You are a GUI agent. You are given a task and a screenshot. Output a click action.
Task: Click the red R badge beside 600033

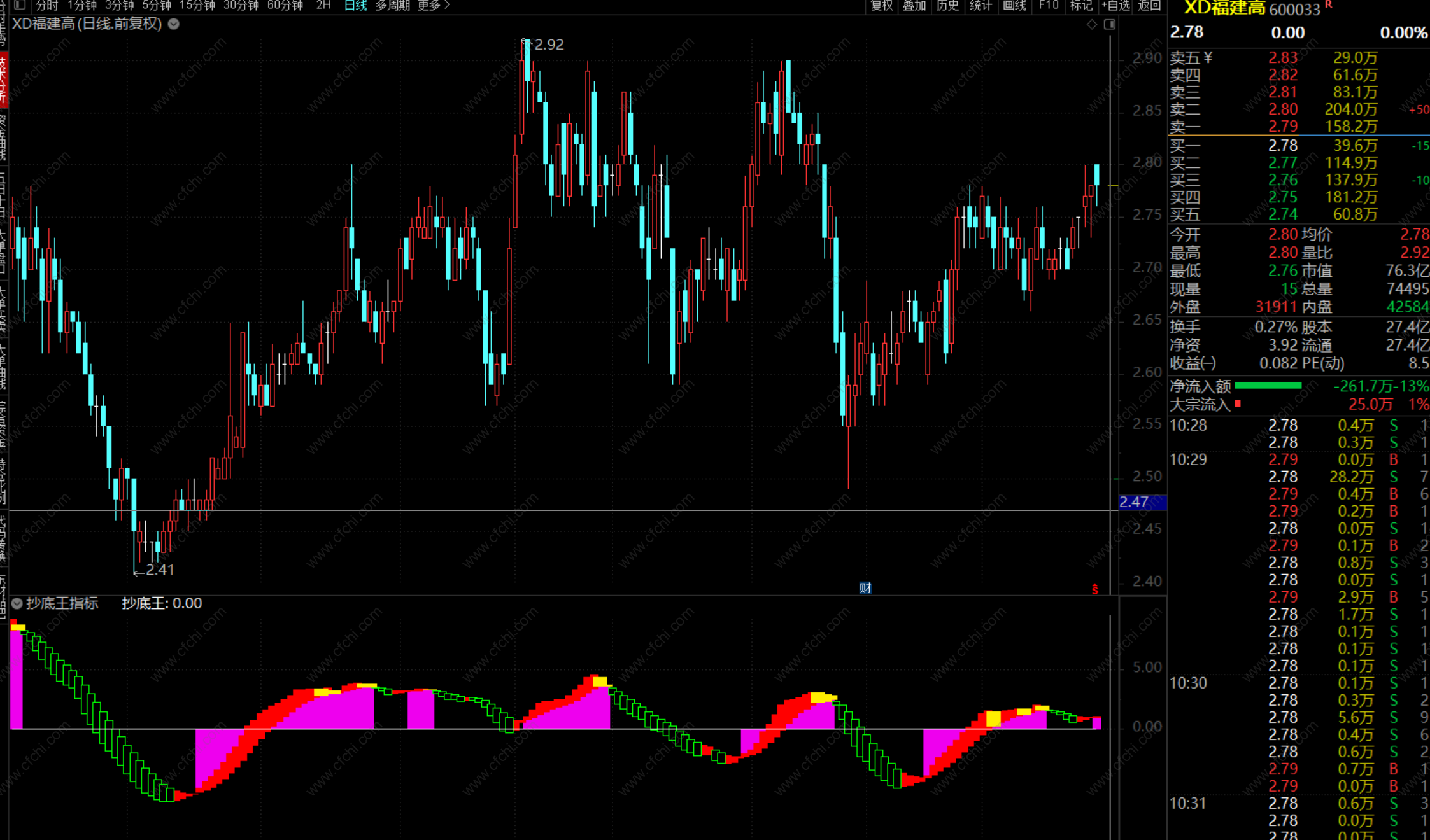point(1328,5)
